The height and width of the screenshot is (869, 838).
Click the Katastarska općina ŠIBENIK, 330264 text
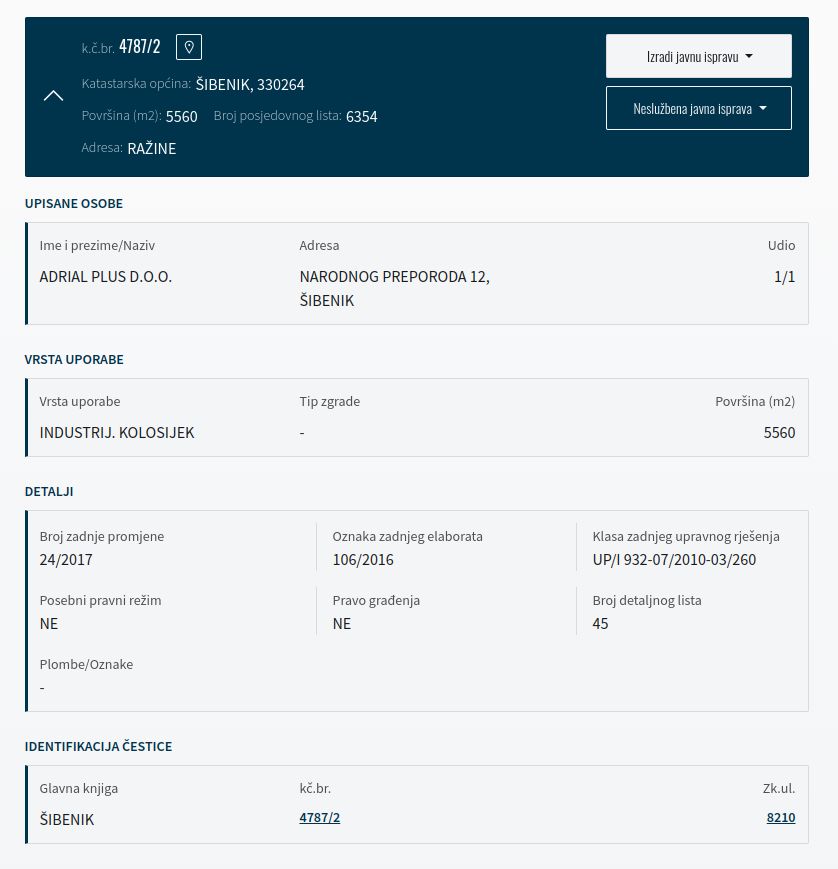250,85
